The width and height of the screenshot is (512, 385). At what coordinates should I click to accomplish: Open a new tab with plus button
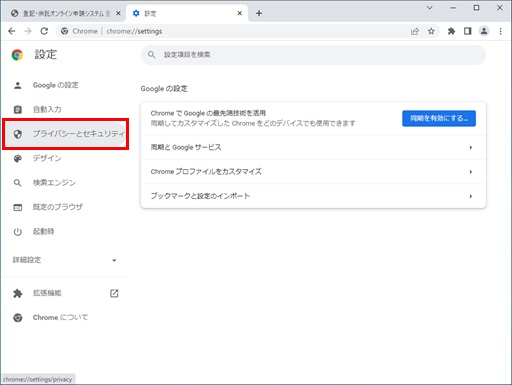click(x=259, y=13)
